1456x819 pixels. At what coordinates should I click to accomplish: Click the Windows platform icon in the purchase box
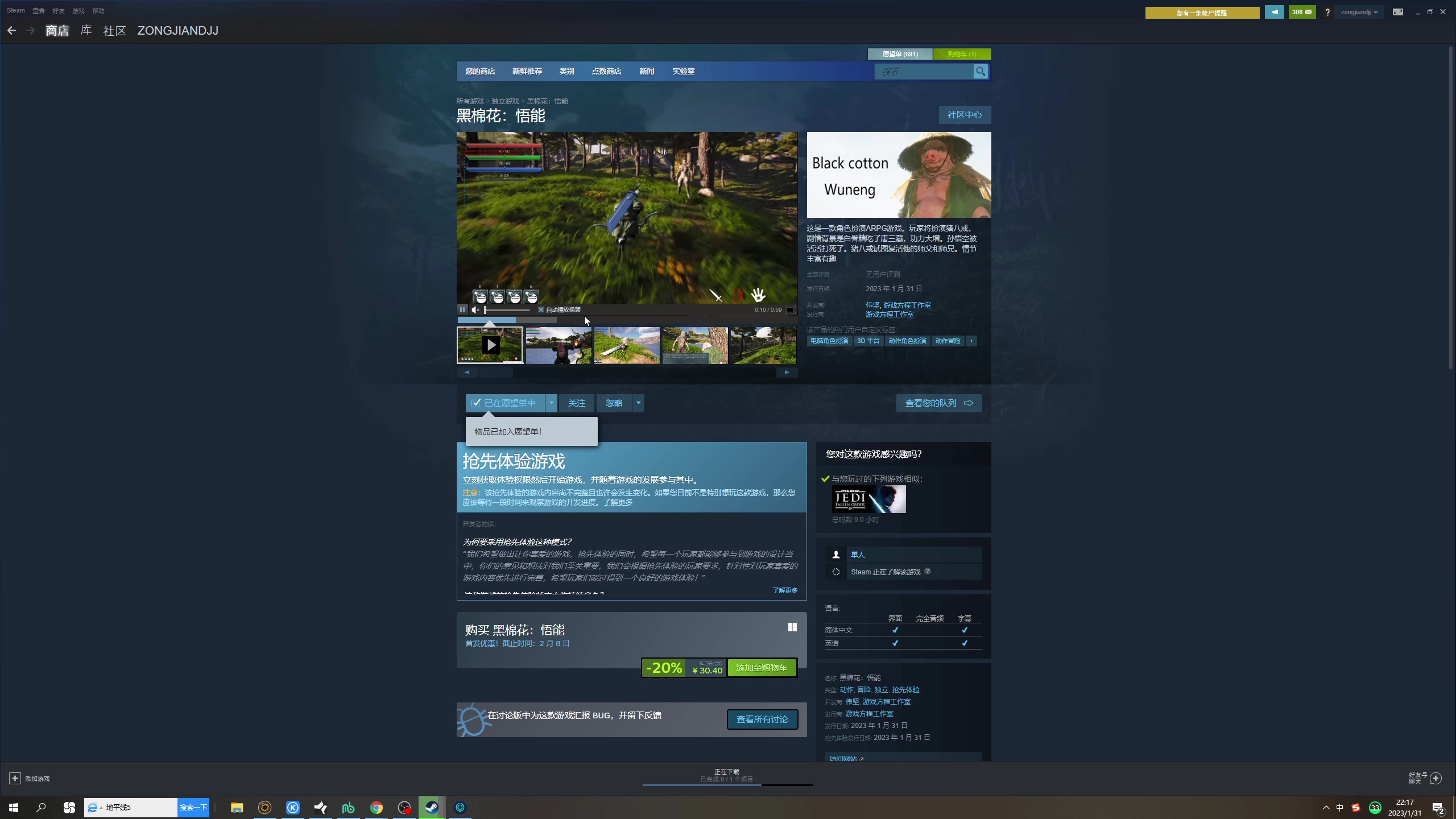(792, 627)
